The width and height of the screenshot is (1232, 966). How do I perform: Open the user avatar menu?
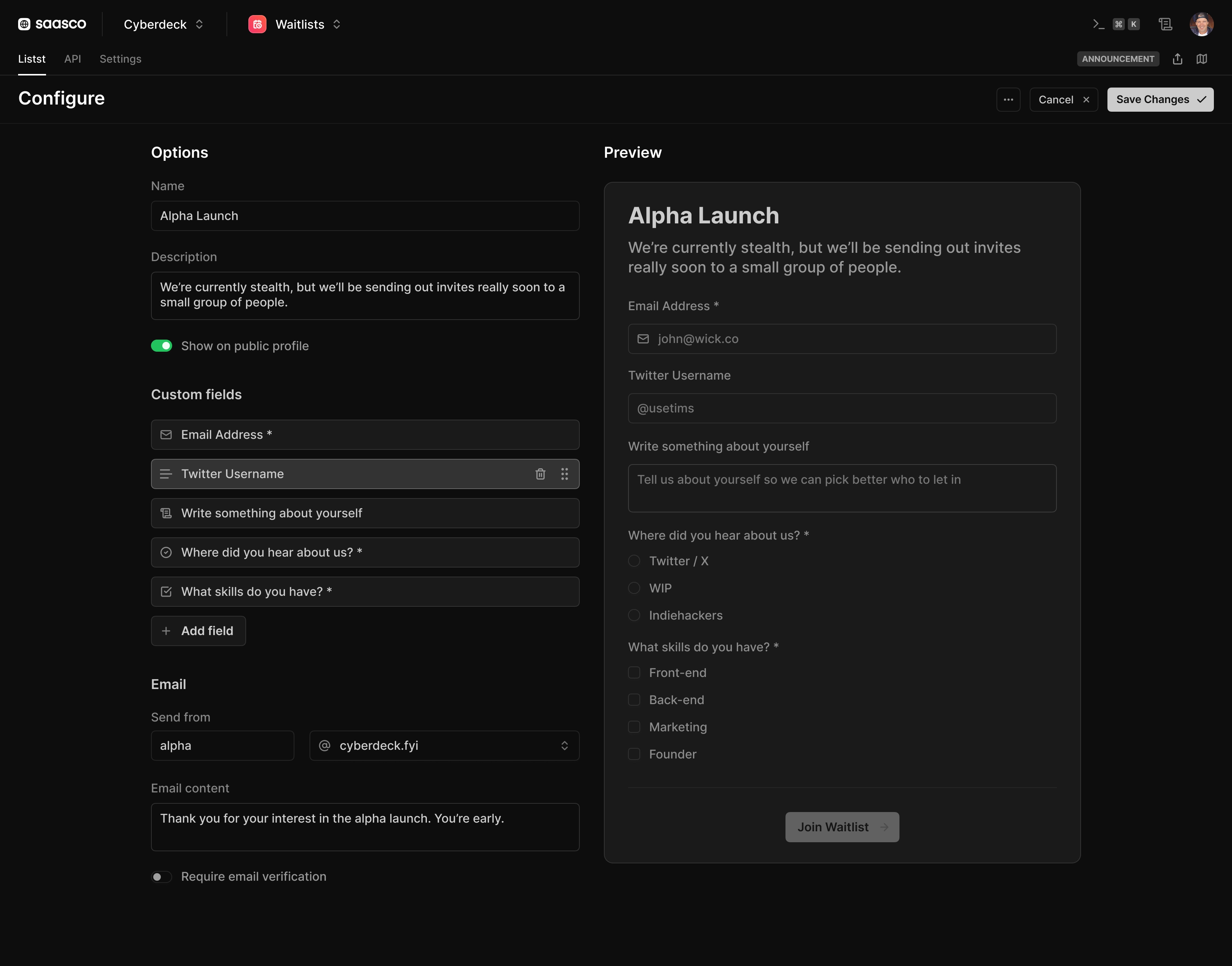pyautogui.click(x=1201, y=24)
